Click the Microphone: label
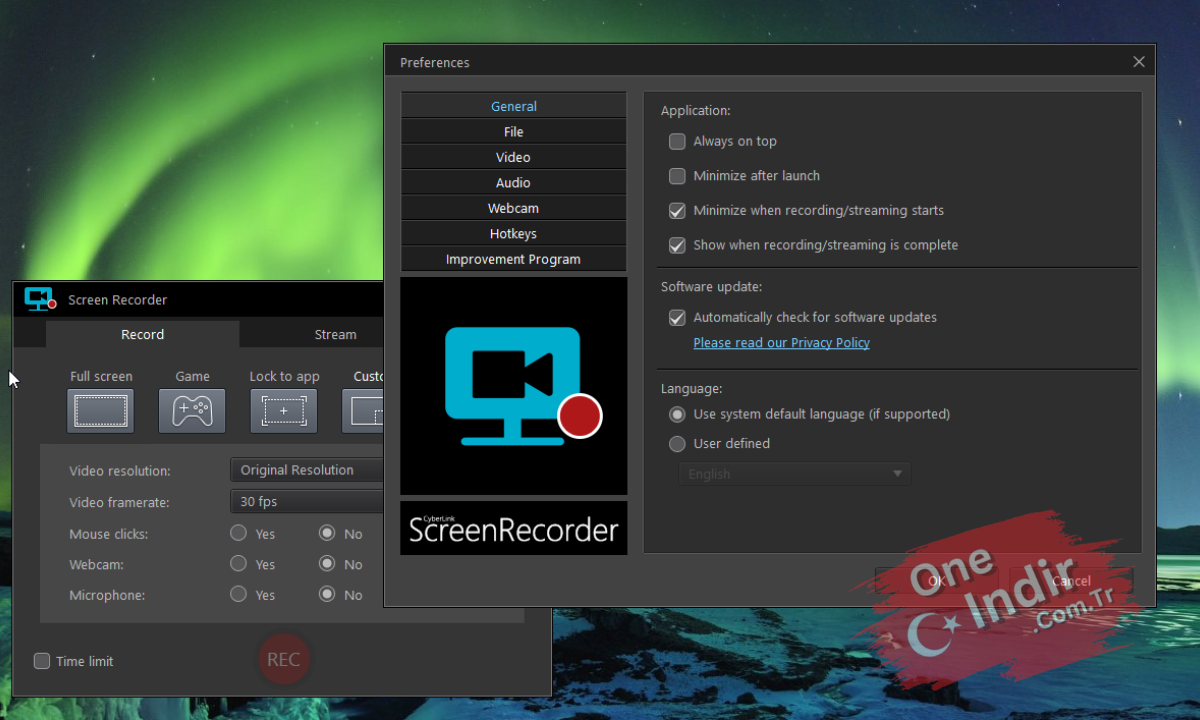The image size is (1200, 720). [107, 596]
